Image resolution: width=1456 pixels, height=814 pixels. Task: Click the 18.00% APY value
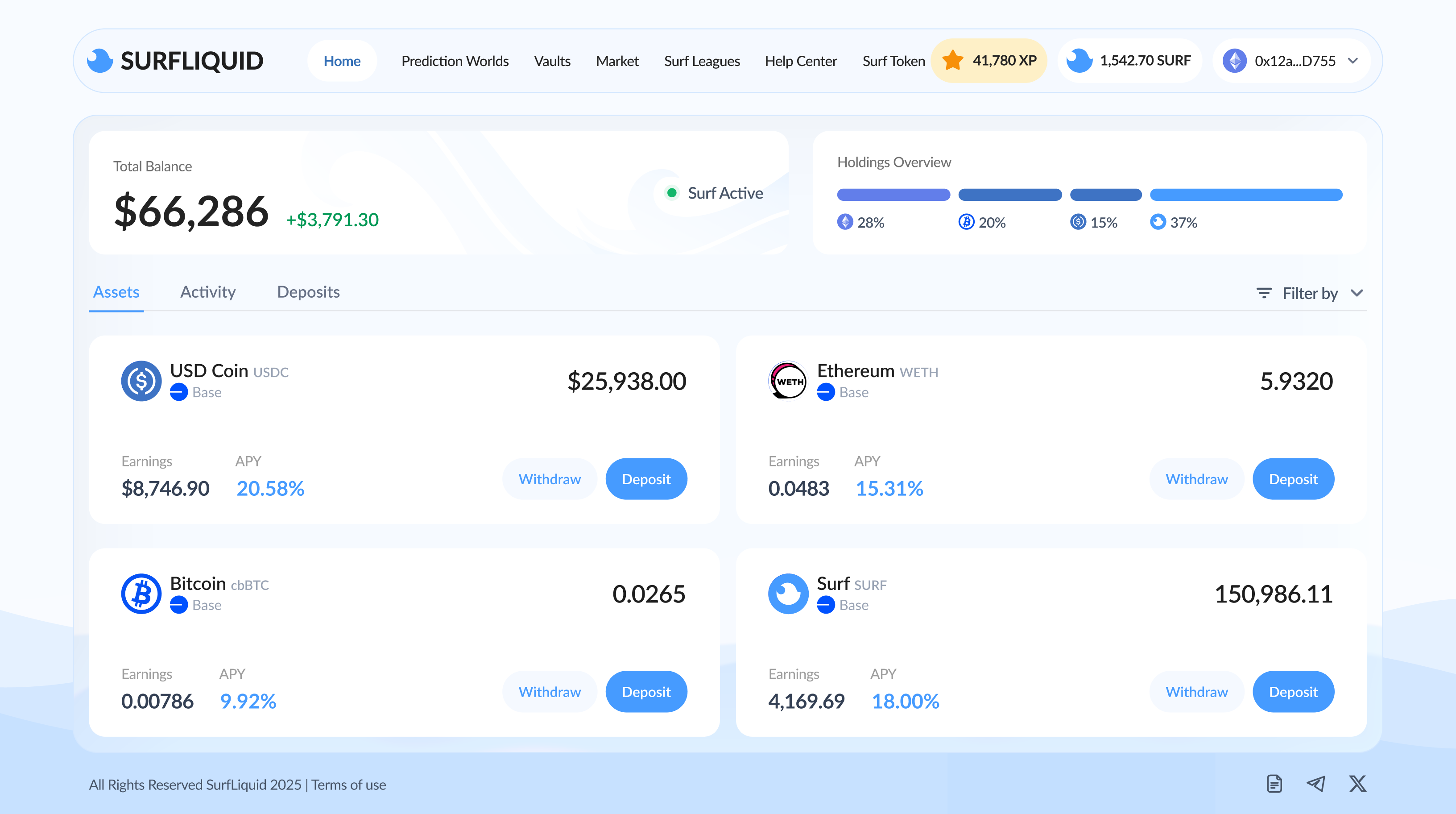pyautogui.click(x=905, y=701)
